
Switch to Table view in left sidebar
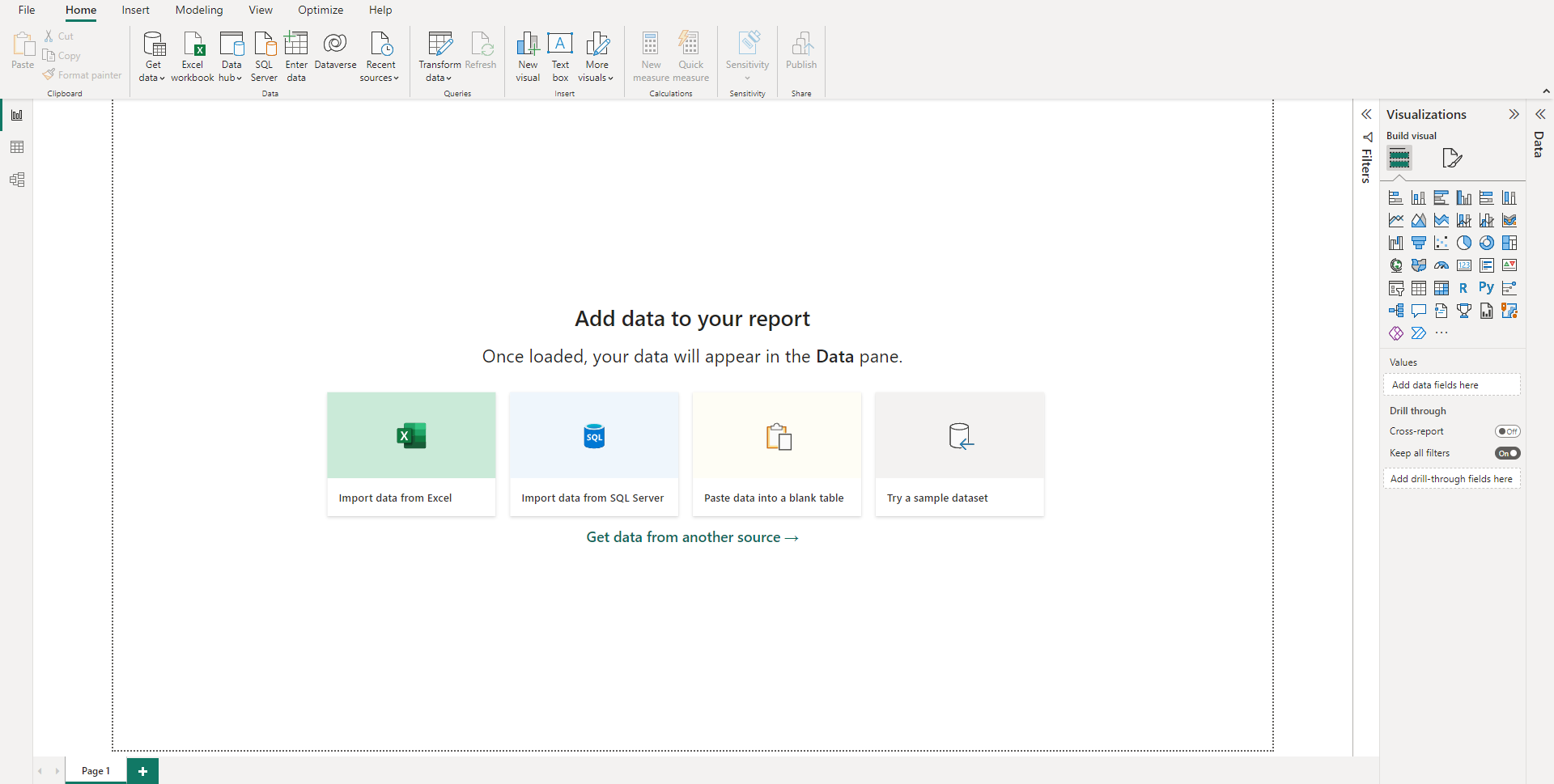click(16, 147)
